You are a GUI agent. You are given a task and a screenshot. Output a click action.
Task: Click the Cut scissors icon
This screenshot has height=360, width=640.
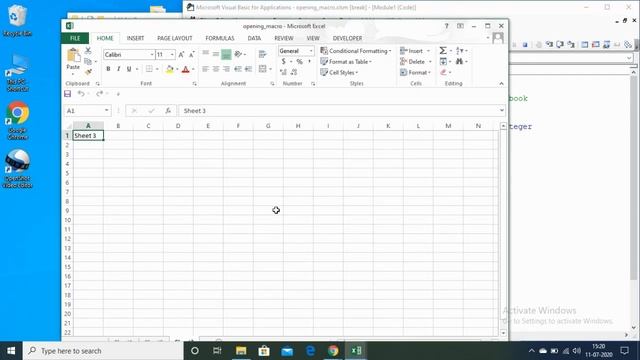pos(88,51)
